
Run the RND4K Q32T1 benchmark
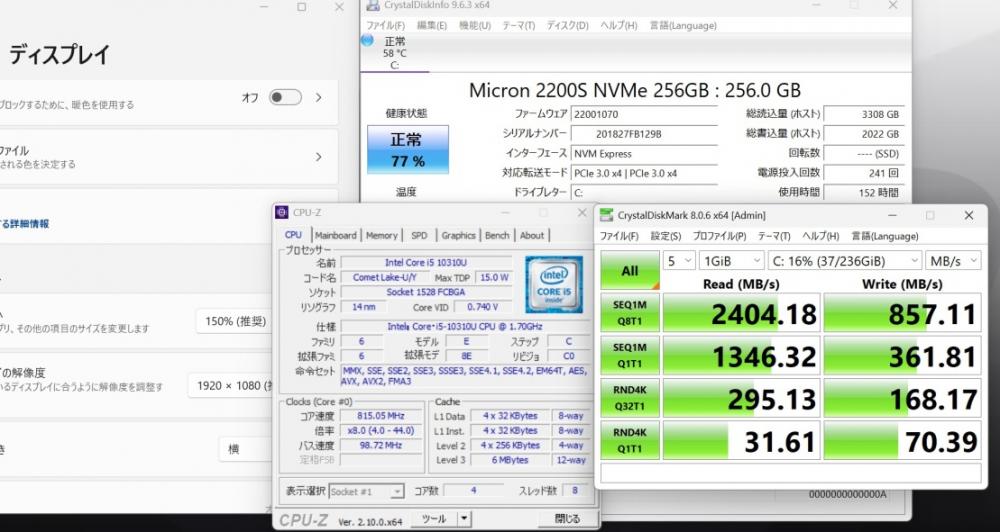629,397
